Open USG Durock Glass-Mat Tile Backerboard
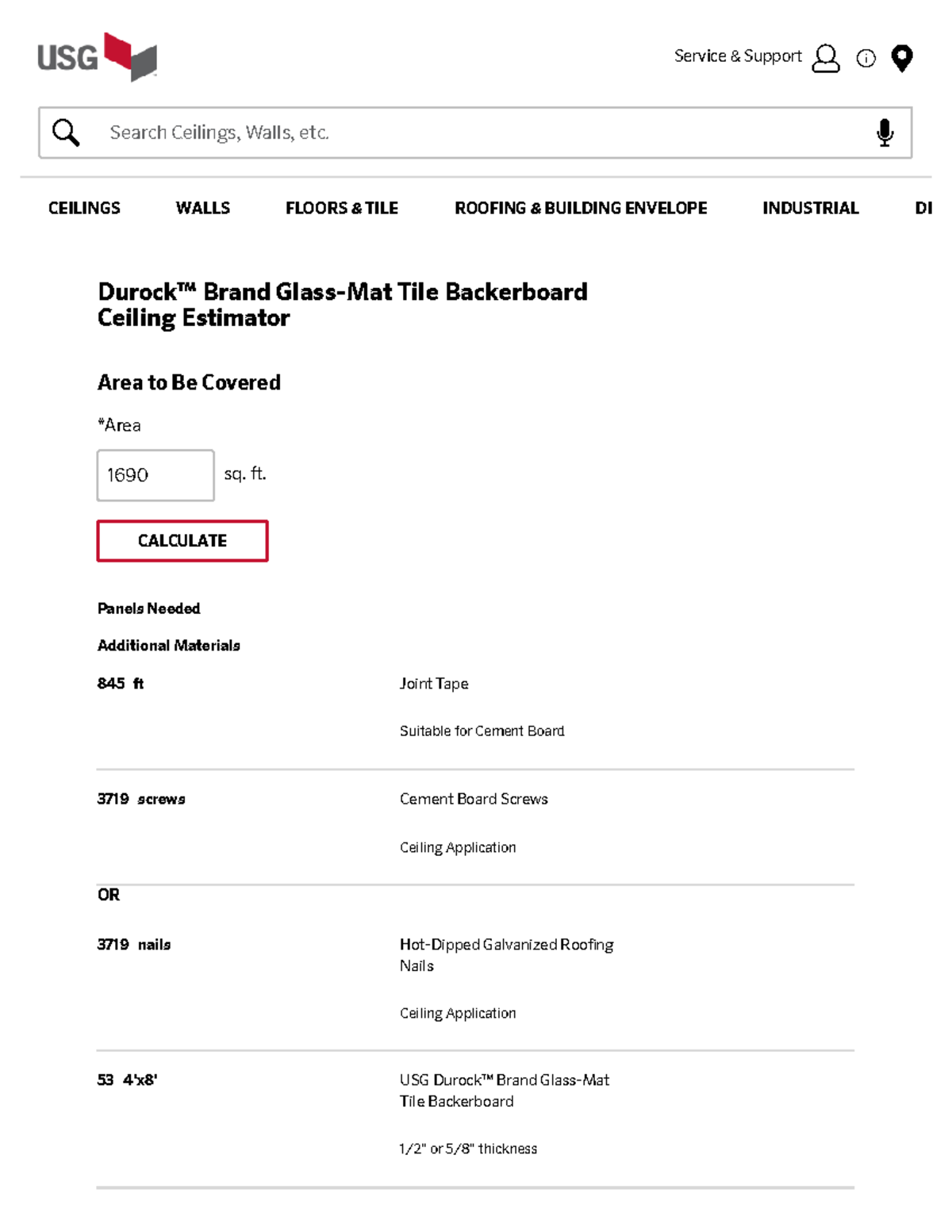The width and height of the screenshot is (952, 1232). coord(505,1090)
